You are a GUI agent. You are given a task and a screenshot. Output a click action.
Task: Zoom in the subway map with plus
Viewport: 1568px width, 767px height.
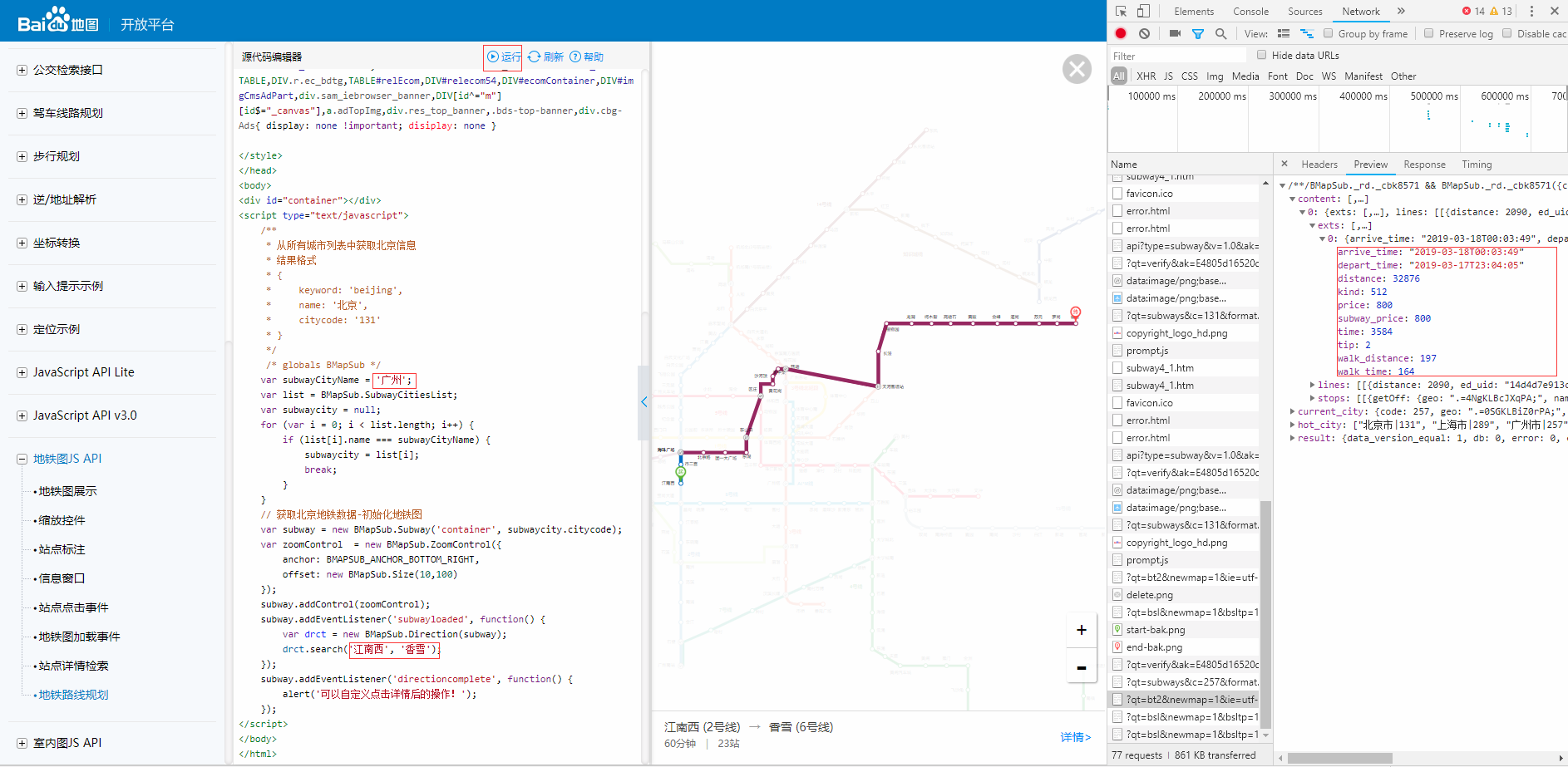click(x=1081, y=630)
